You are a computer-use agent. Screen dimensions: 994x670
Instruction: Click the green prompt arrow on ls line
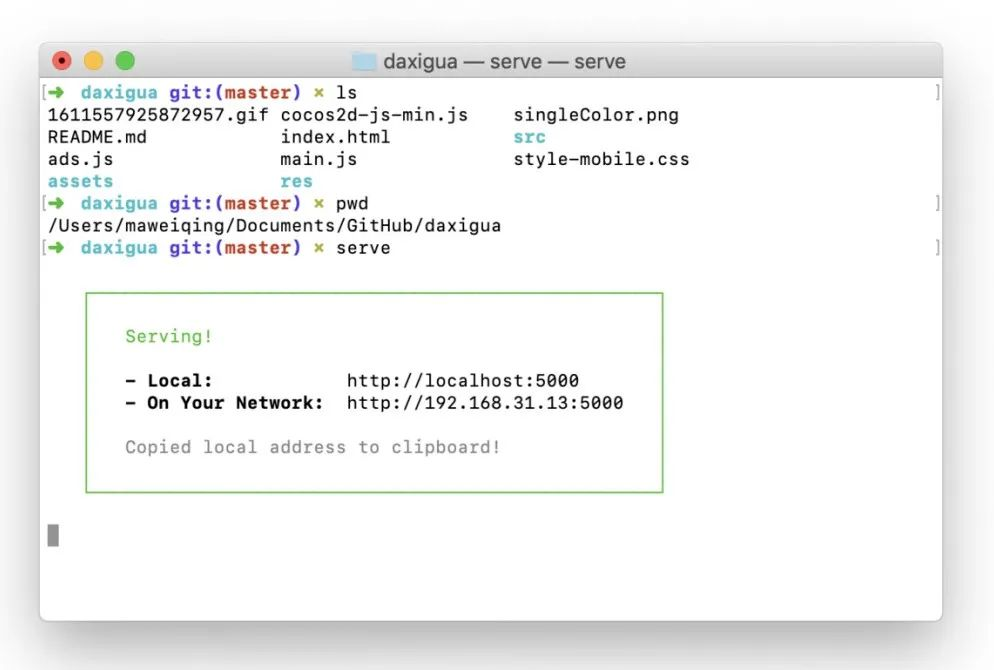[x=56, y=93]
